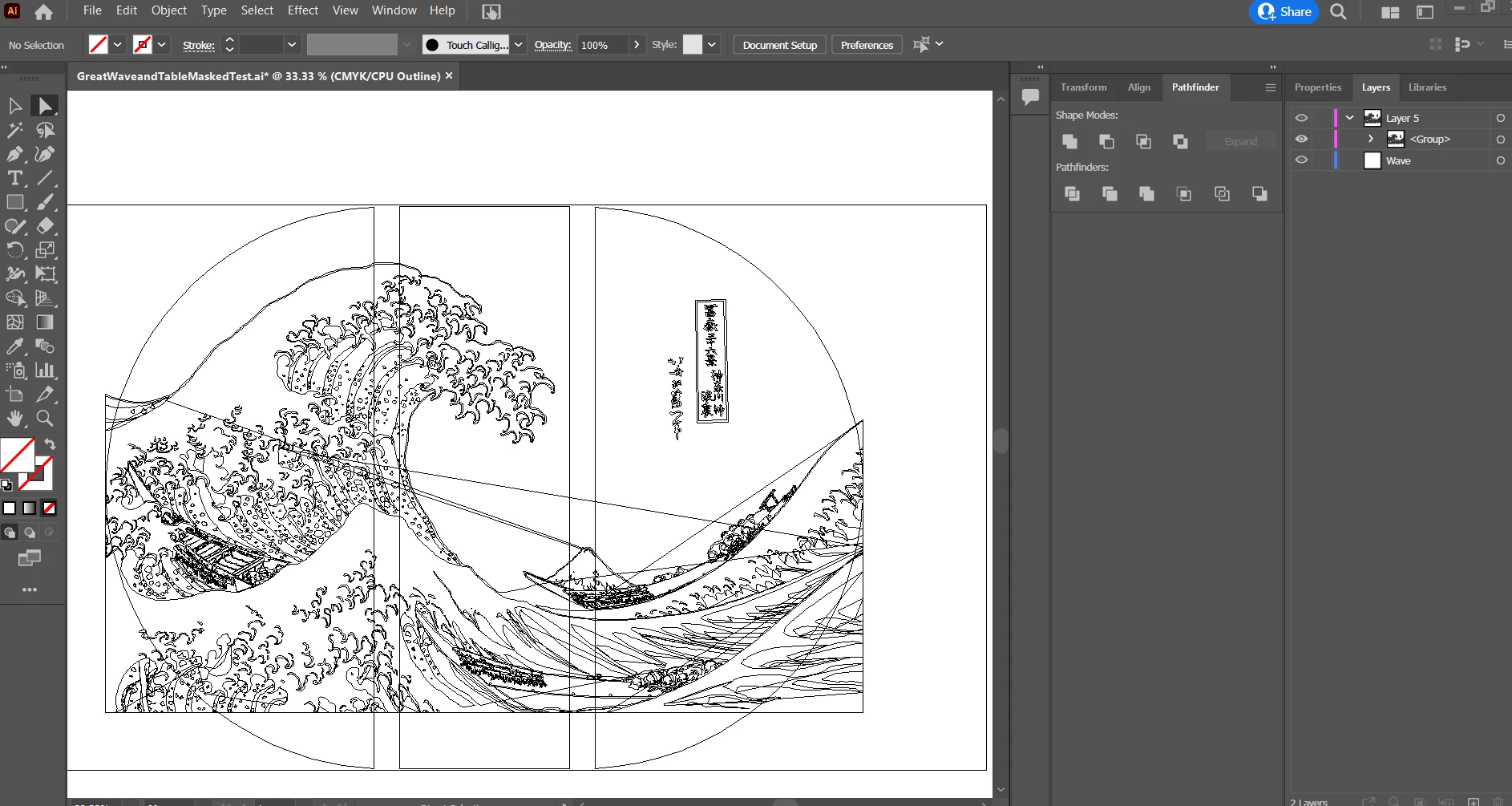Select the Selection tool arrow
The image size is (1512, 806).
coord(14,106)
